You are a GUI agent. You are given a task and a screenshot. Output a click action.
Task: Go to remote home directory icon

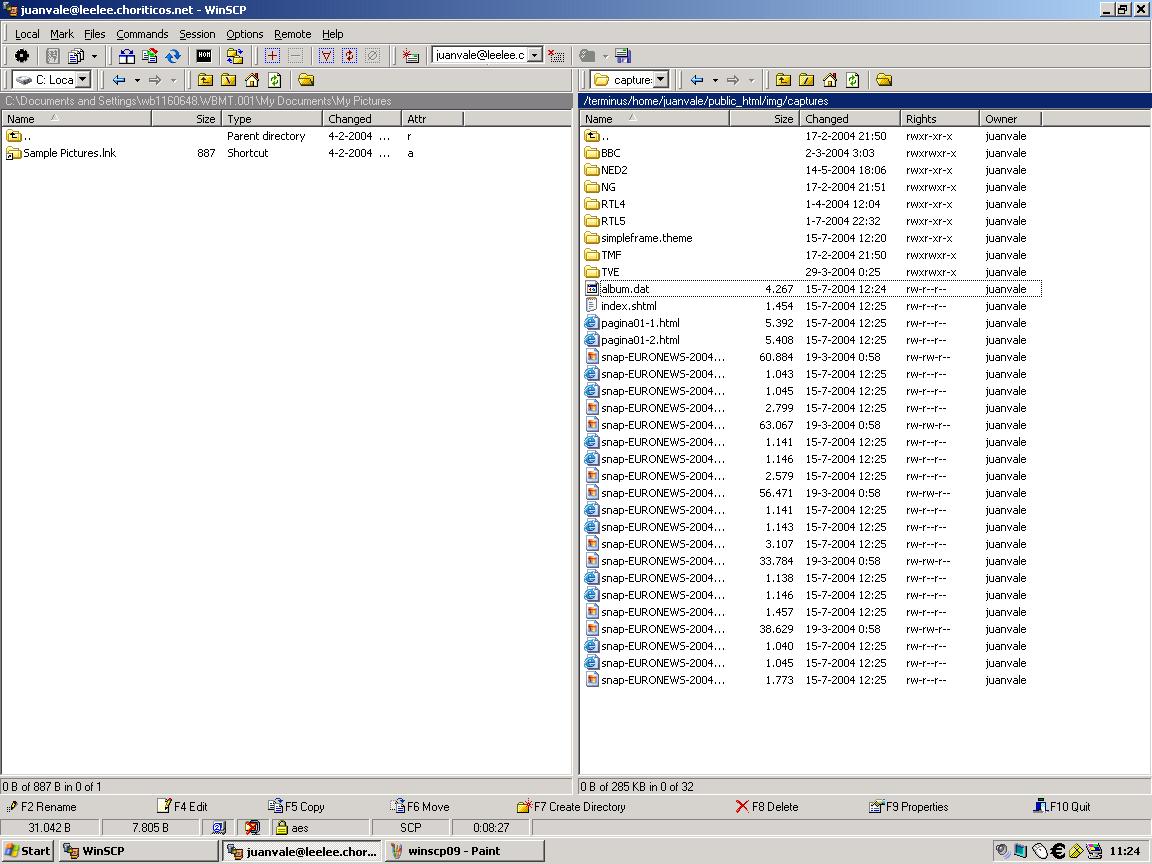point(830,80)
